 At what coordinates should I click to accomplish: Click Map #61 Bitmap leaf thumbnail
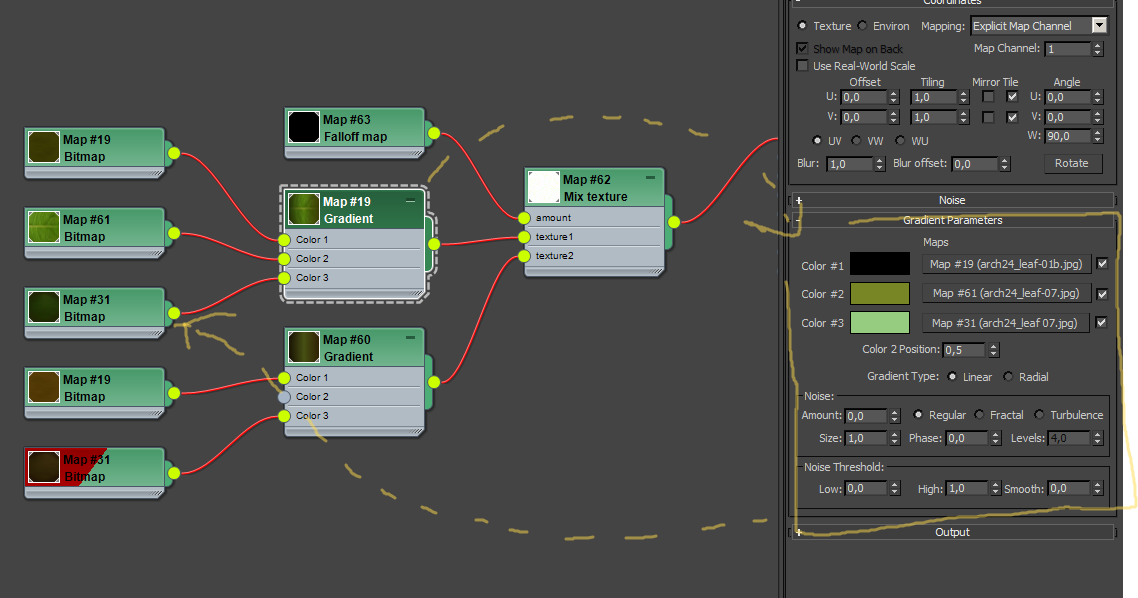(x=44, y=227)
